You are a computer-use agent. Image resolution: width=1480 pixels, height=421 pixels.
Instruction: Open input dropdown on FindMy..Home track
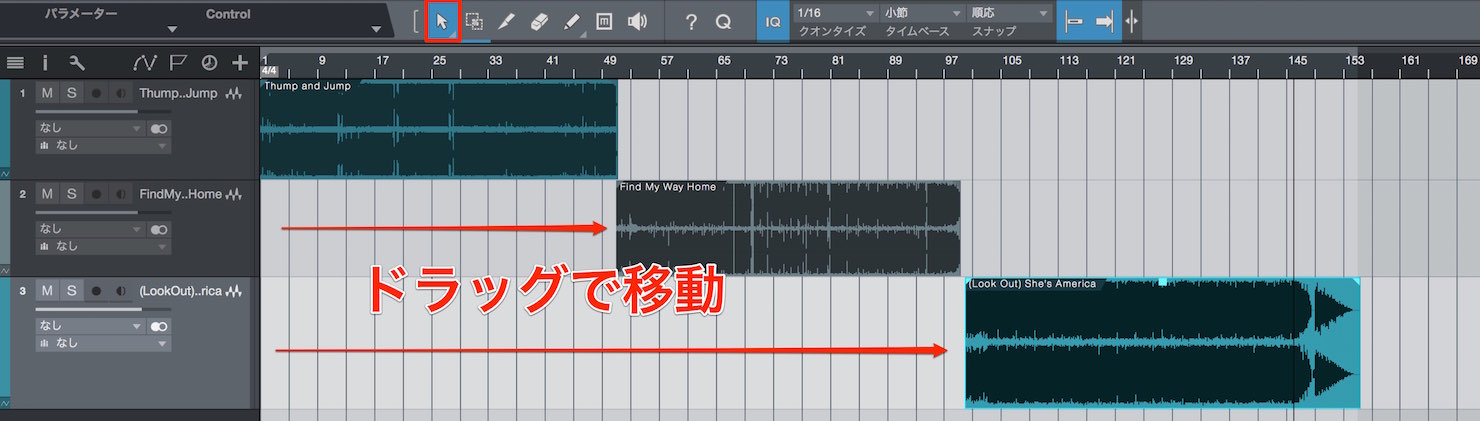pyautogui.click(x=90, y=229)
